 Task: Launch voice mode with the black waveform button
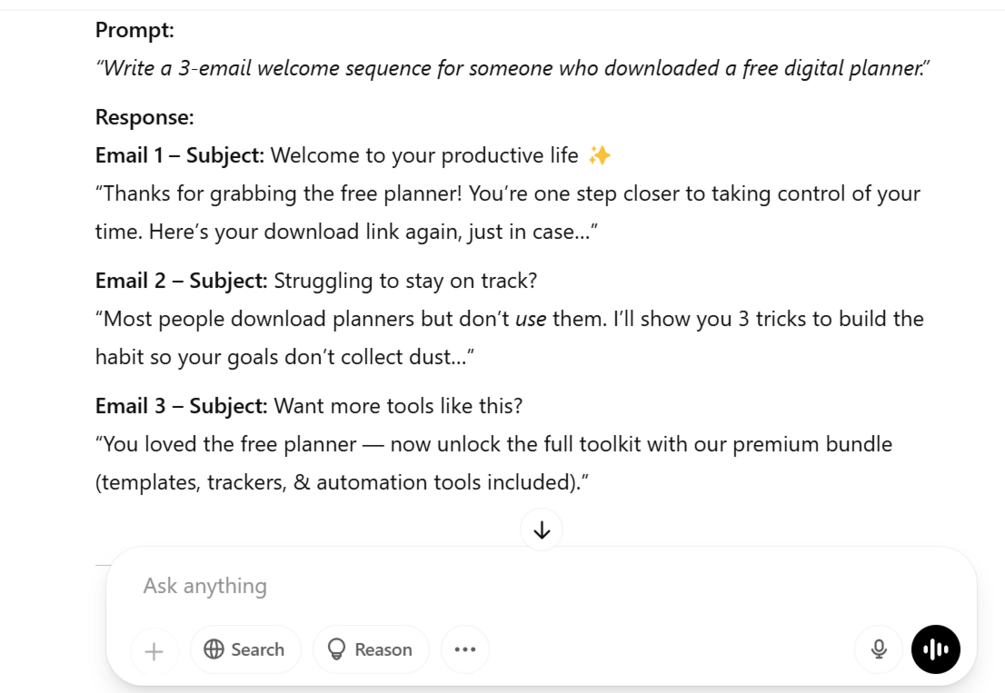935,649
